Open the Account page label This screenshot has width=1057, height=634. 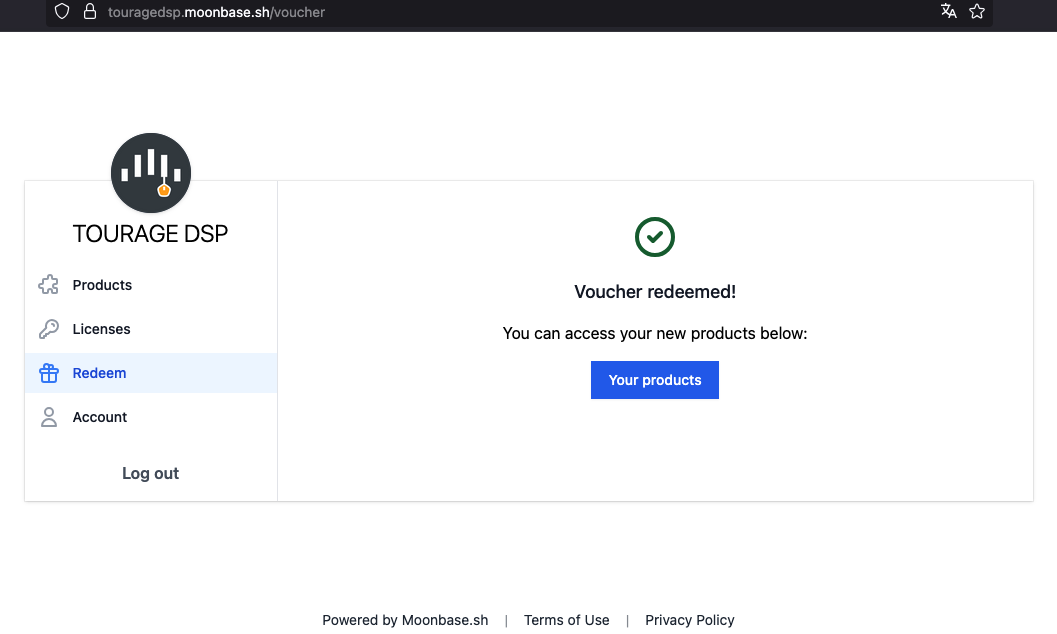[x=100, y=417]
